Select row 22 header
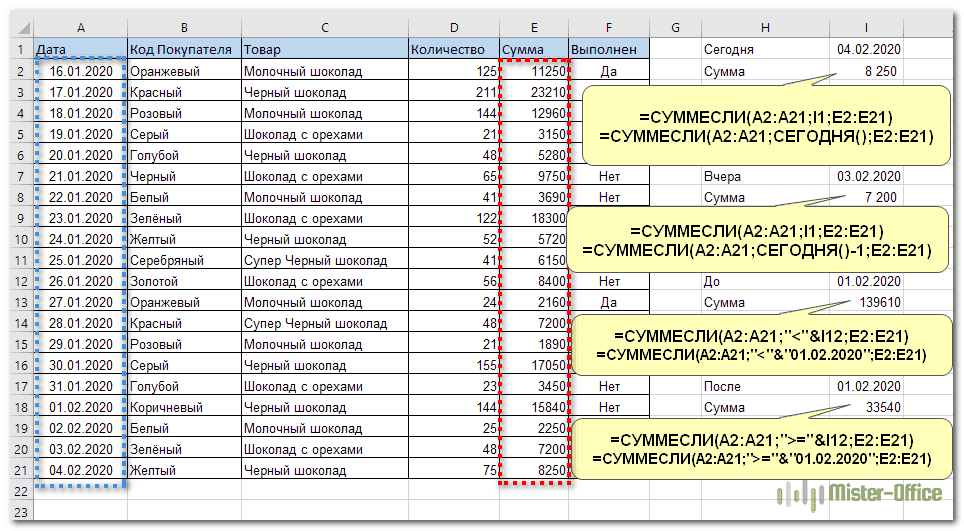Screen dimensions: 964x531 coord(18,491)
